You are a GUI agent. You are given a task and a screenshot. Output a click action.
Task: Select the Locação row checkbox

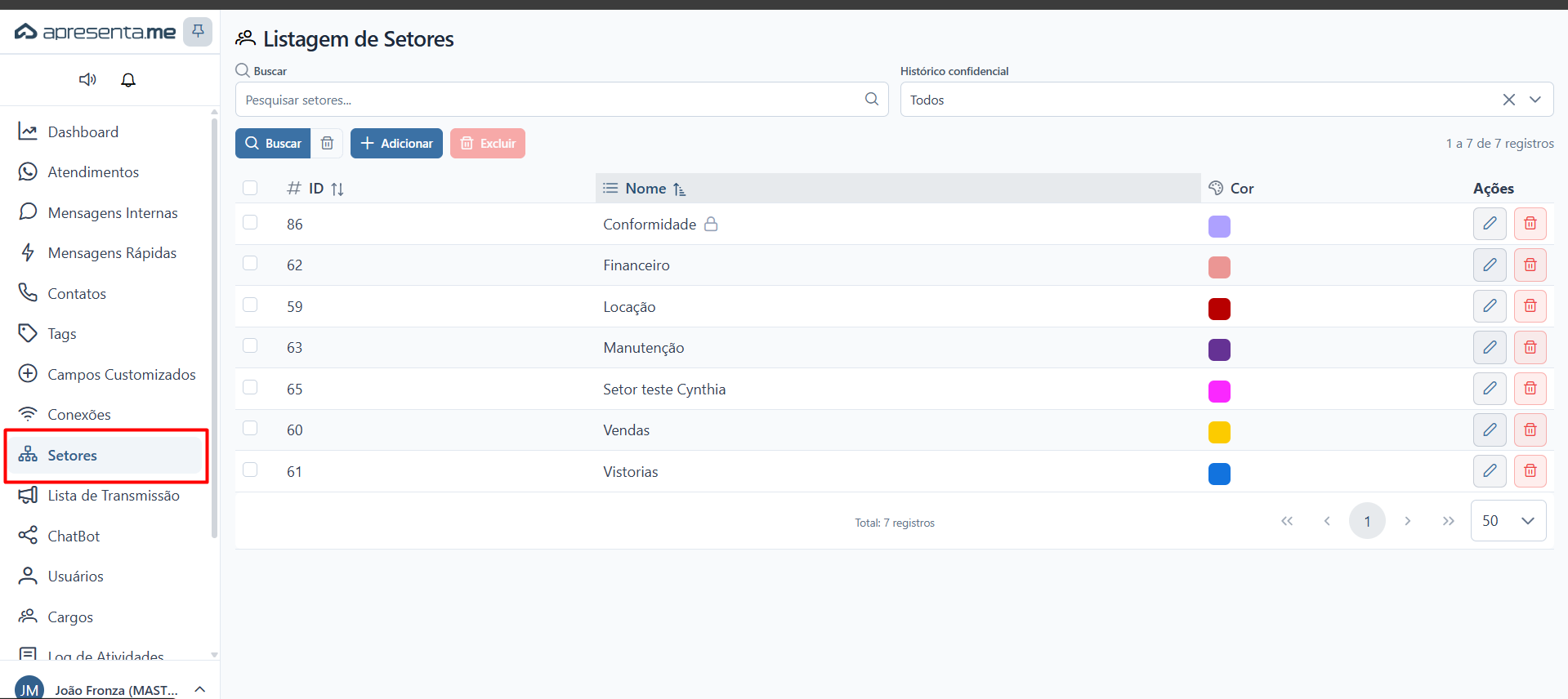tap(250, 305)
